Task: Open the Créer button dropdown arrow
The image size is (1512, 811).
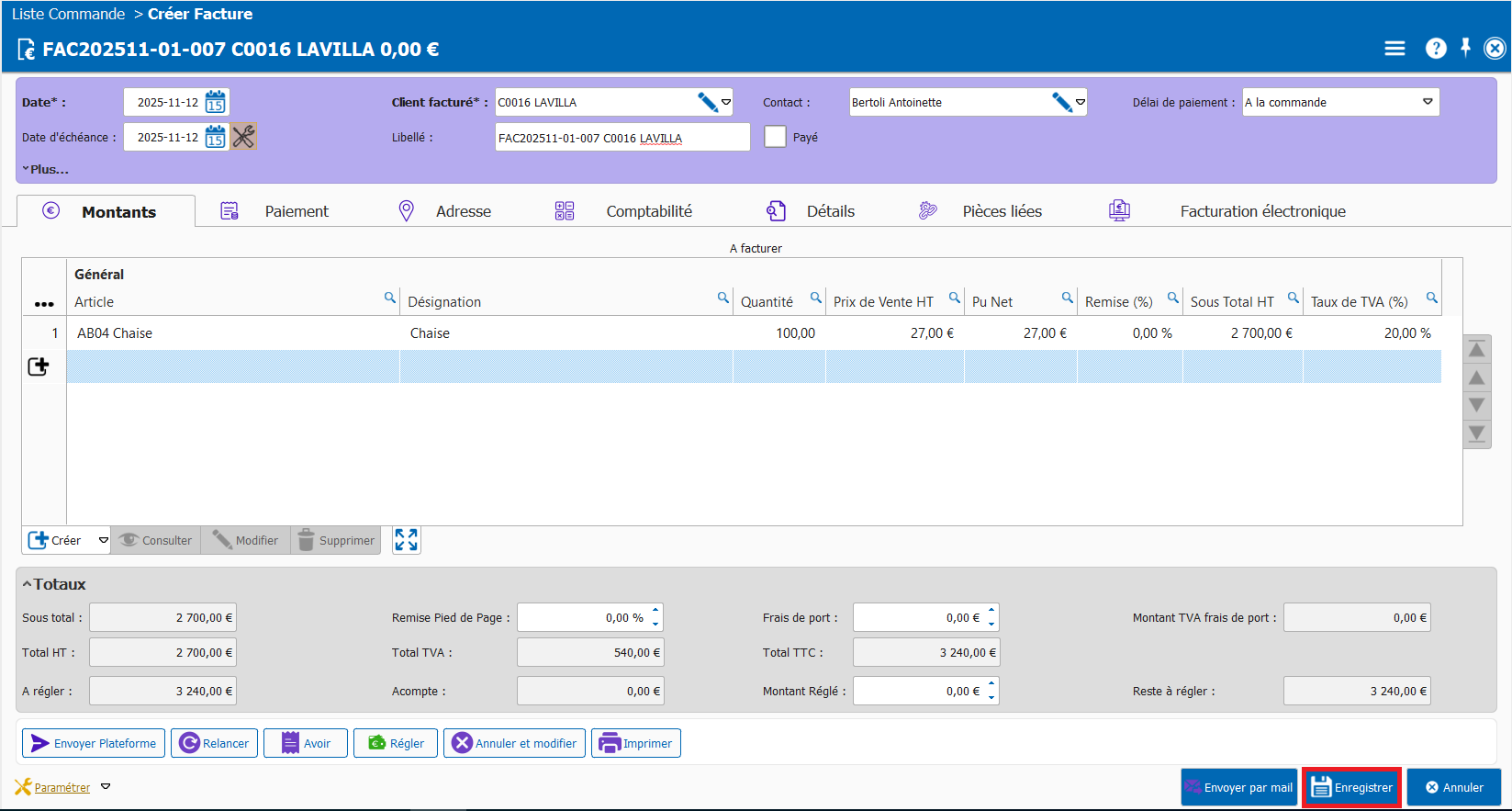Action: click(x=104, y=540)
